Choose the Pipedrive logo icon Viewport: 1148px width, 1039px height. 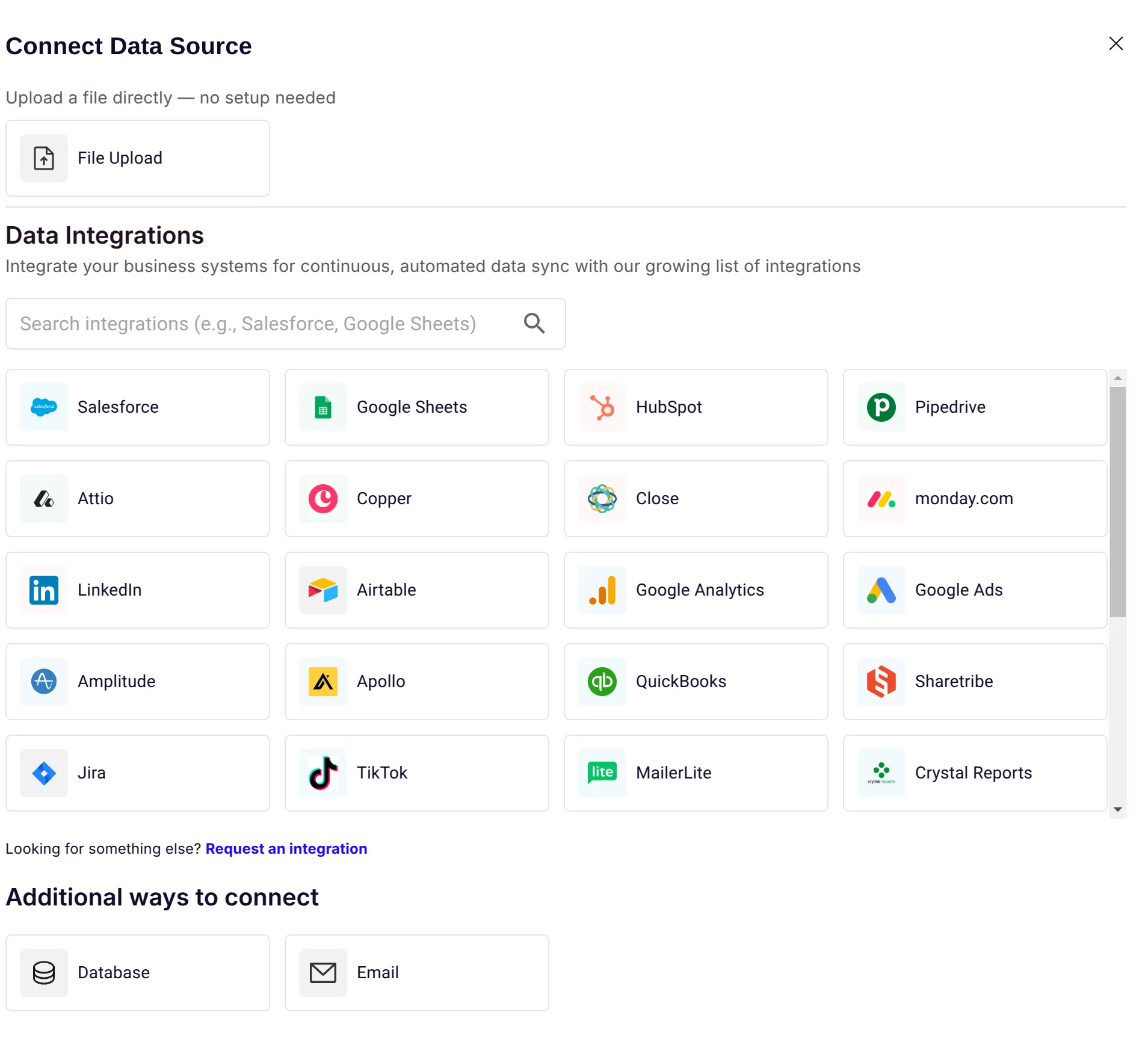(881, 407)
